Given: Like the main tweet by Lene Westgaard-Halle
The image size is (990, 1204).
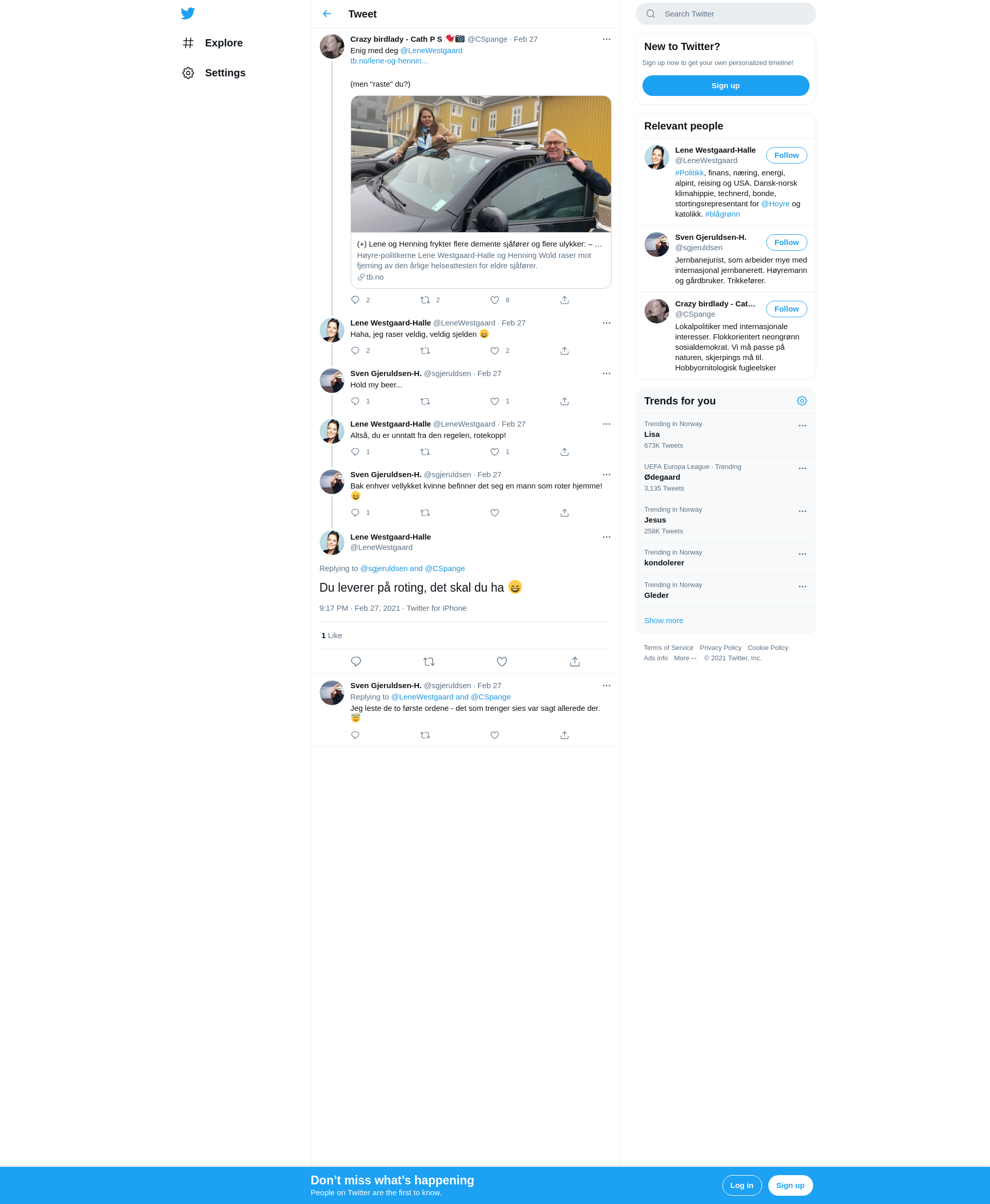Looking at the screenshot, I should tap(502, 661).
